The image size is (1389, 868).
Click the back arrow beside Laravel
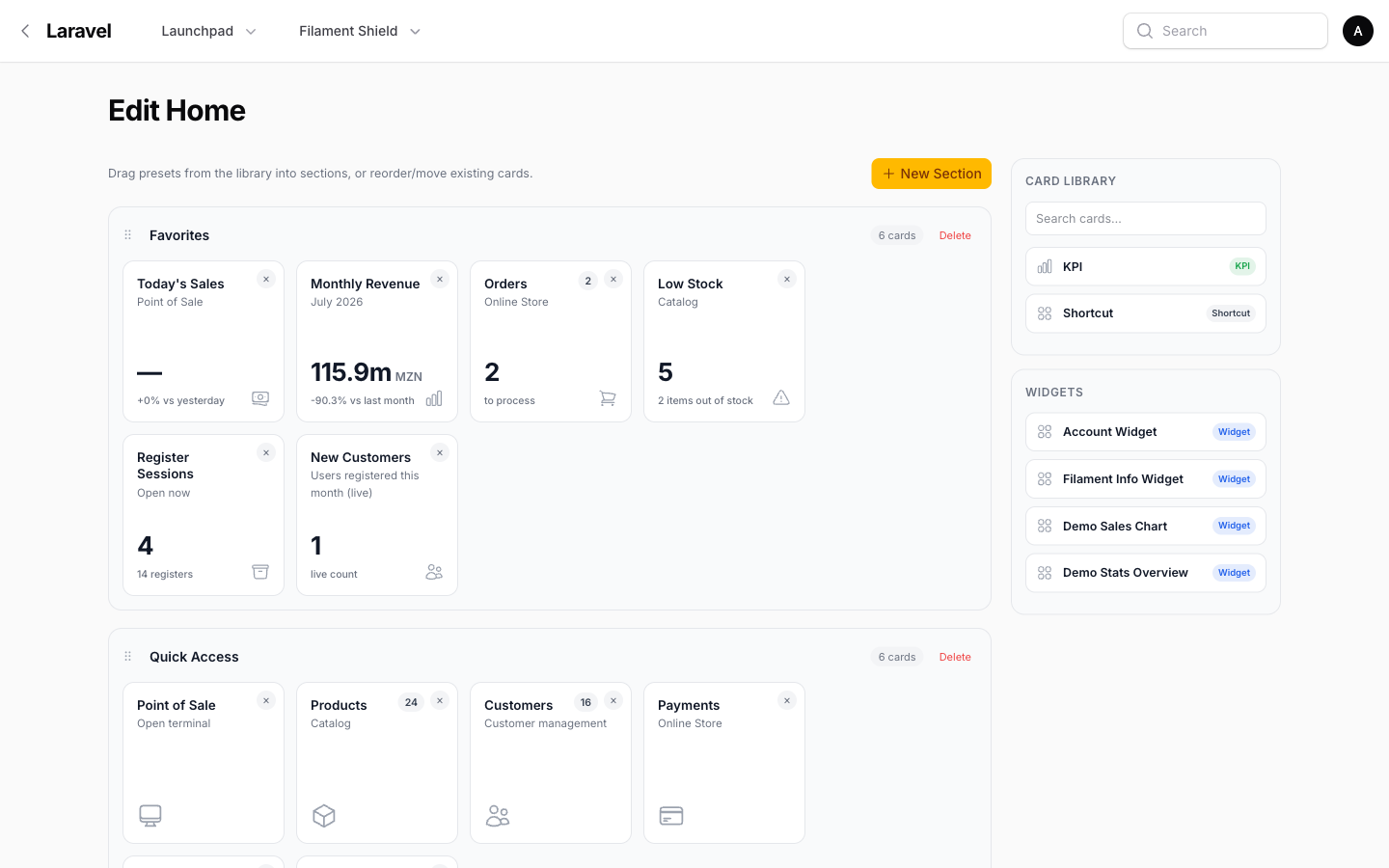[x=25, y=31]
